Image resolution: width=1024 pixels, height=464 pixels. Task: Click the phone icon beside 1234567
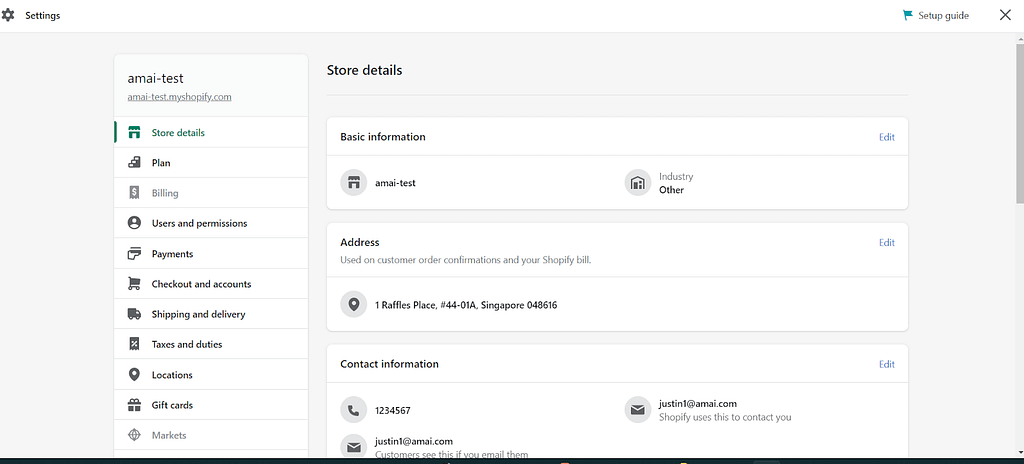(354, 410)
